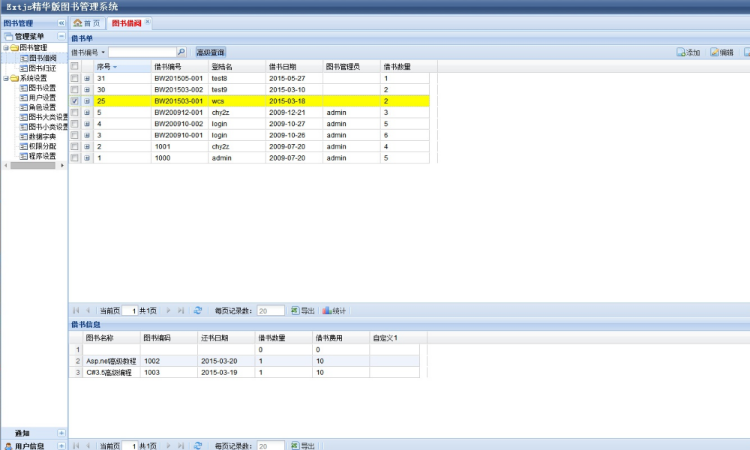Click the 高级查询 button
750x450 pixels.
(210, 52)
